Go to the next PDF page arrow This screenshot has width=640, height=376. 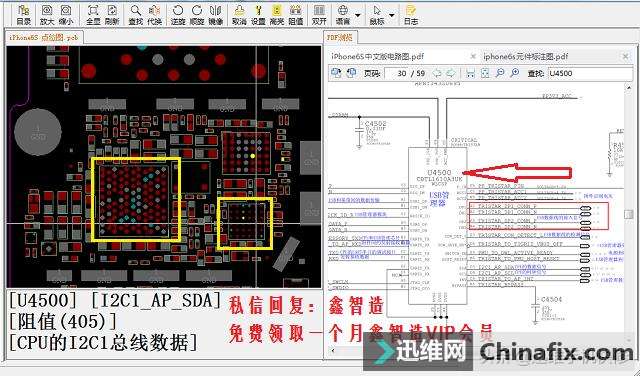point(451,73)
